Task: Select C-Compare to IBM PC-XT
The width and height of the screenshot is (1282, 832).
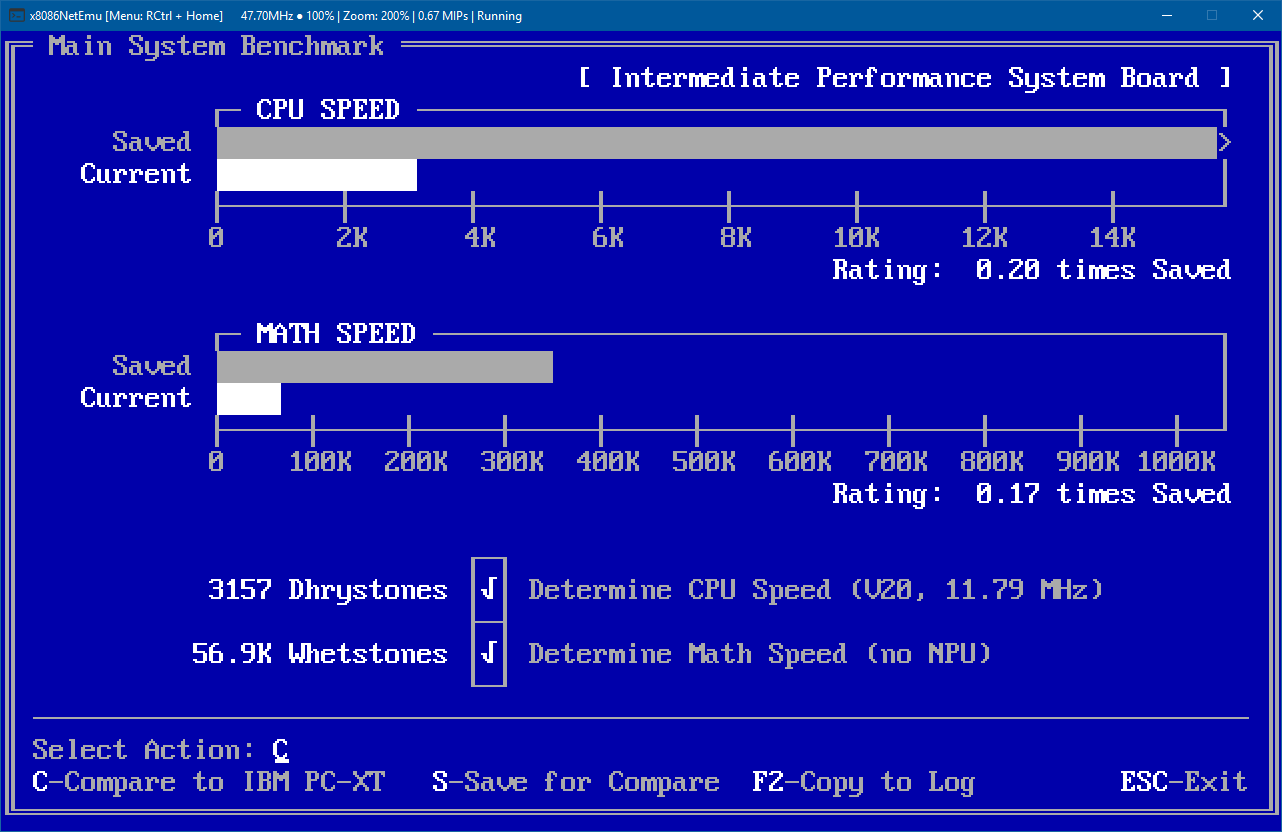Action: tap(208, 782)
